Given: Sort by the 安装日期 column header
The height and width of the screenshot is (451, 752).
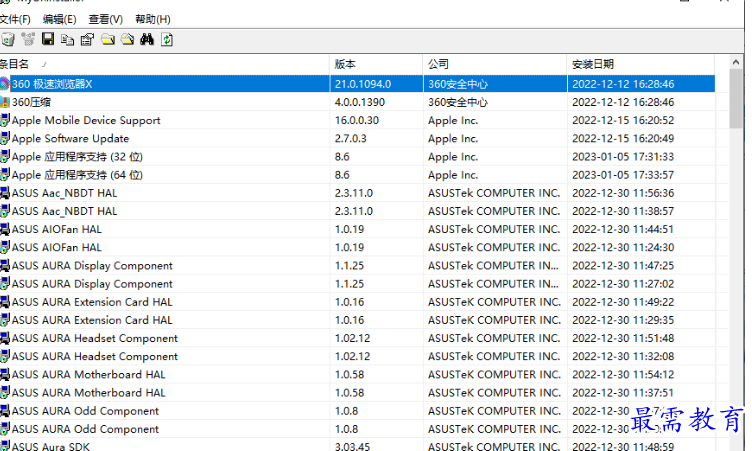Looking at the screenshot, I should point(641,64).
